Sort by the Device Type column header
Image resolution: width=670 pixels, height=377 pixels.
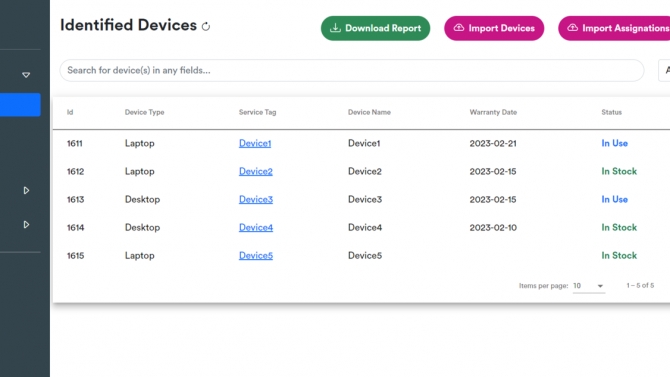point(144,112)
